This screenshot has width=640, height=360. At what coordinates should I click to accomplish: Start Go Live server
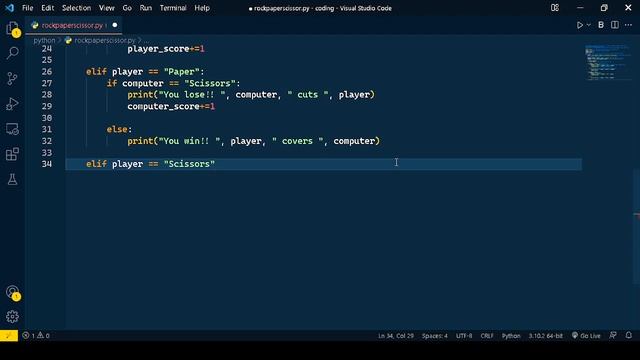click(x=586, y=336)
